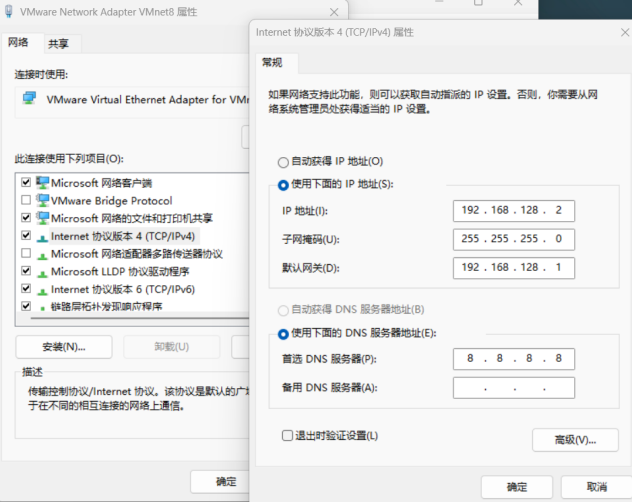Click the IP 地址 input field

tap(514, 210)
